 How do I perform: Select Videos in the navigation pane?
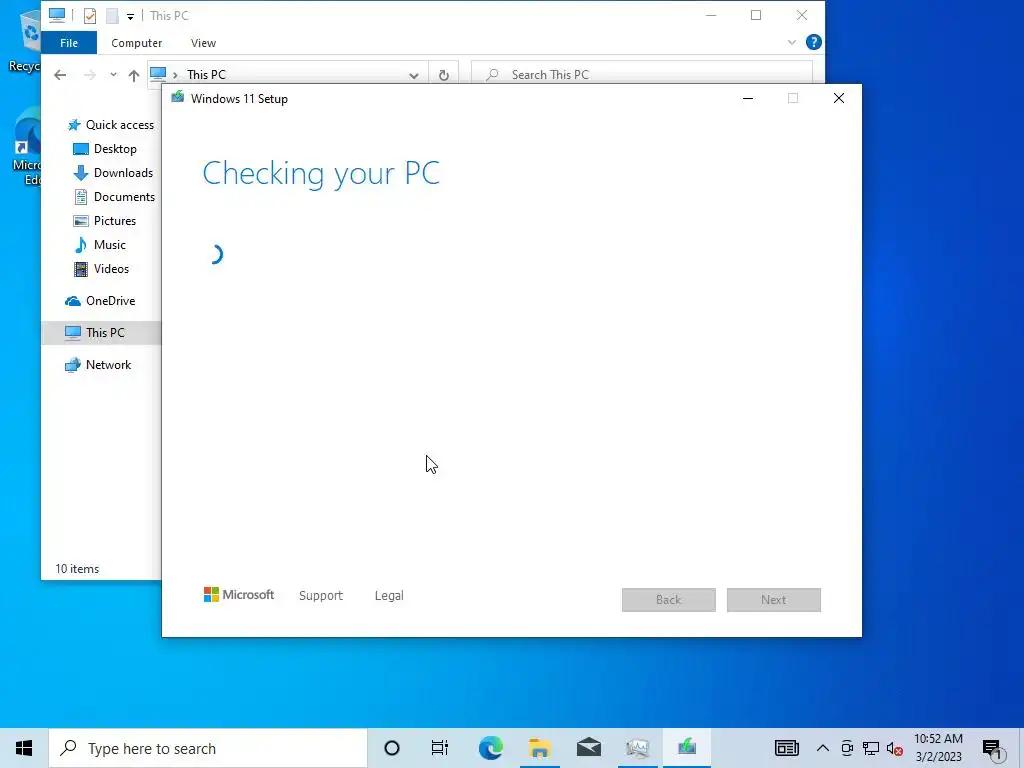[x=101, y=269]
